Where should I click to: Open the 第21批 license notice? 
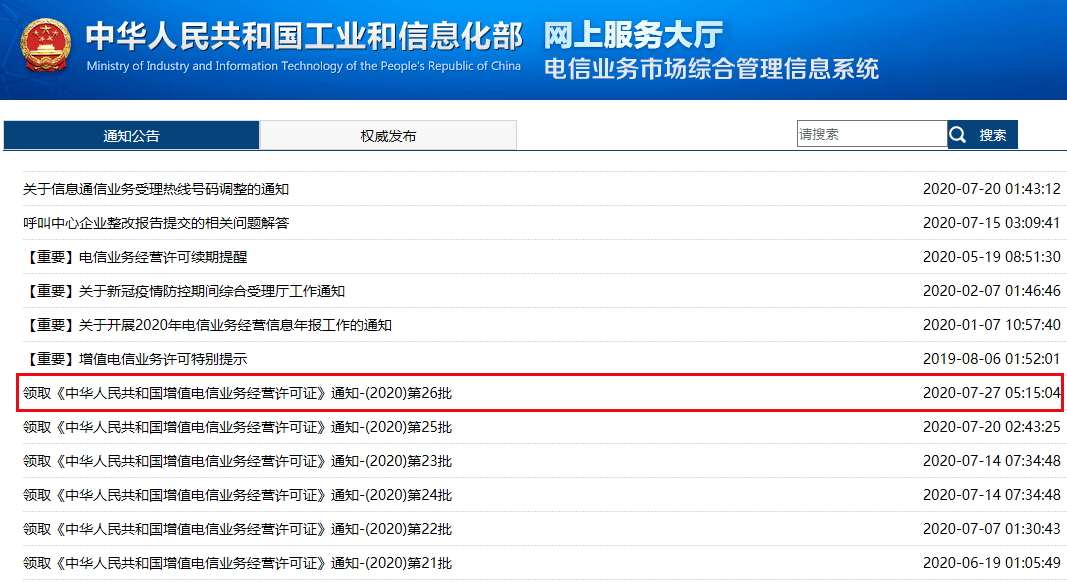click(x=237, y=563)
